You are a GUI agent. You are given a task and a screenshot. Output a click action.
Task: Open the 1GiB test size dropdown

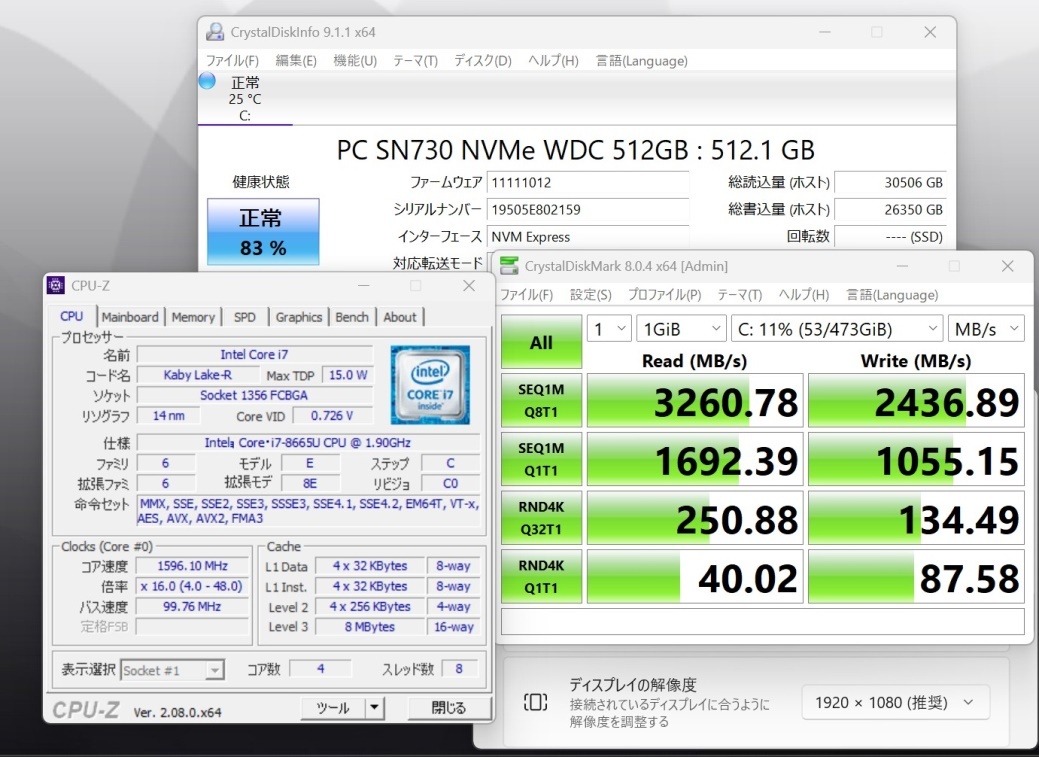[683, 329]
